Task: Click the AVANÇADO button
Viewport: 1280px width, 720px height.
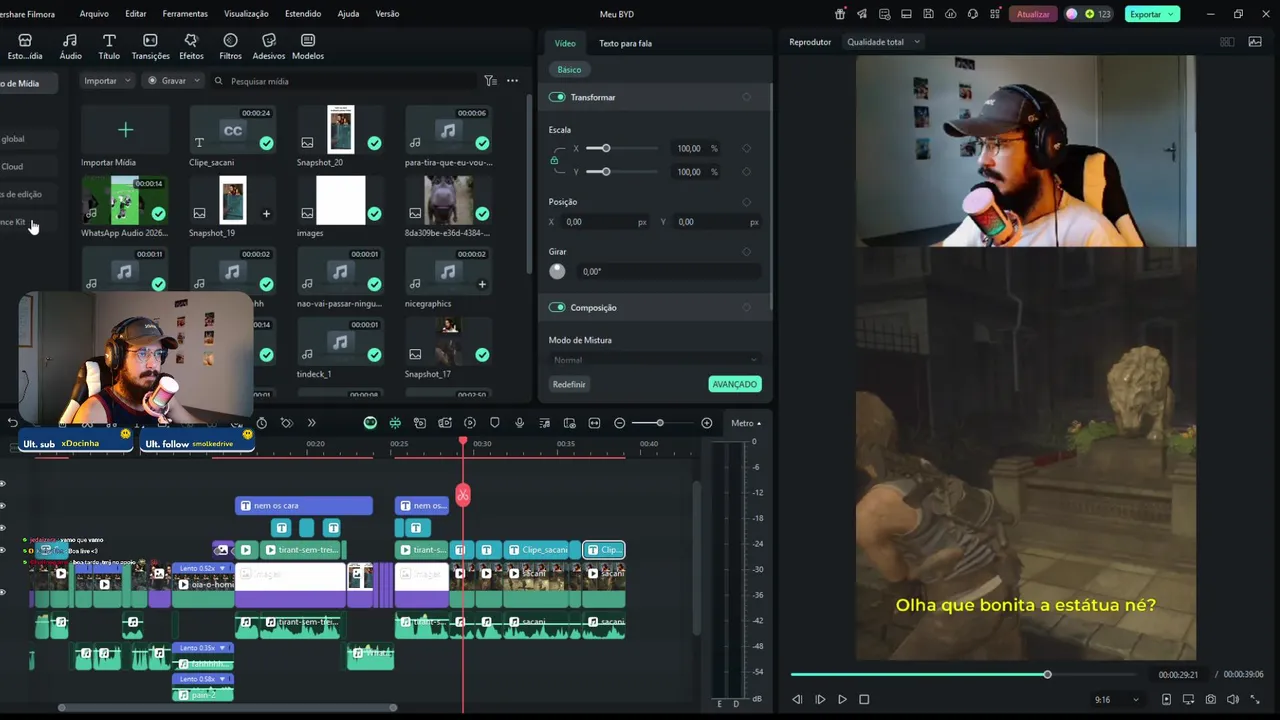Action: click(735, 384)
